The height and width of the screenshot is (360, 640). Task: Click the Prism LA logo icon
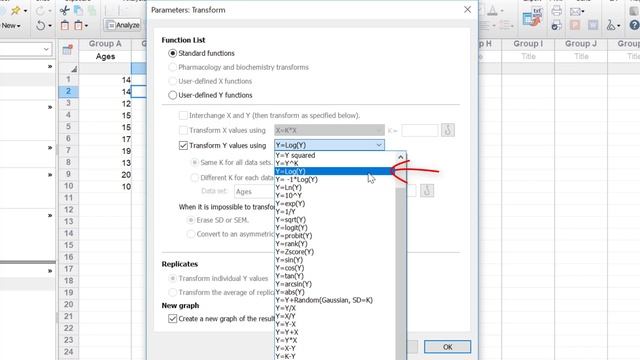[612, 25]
